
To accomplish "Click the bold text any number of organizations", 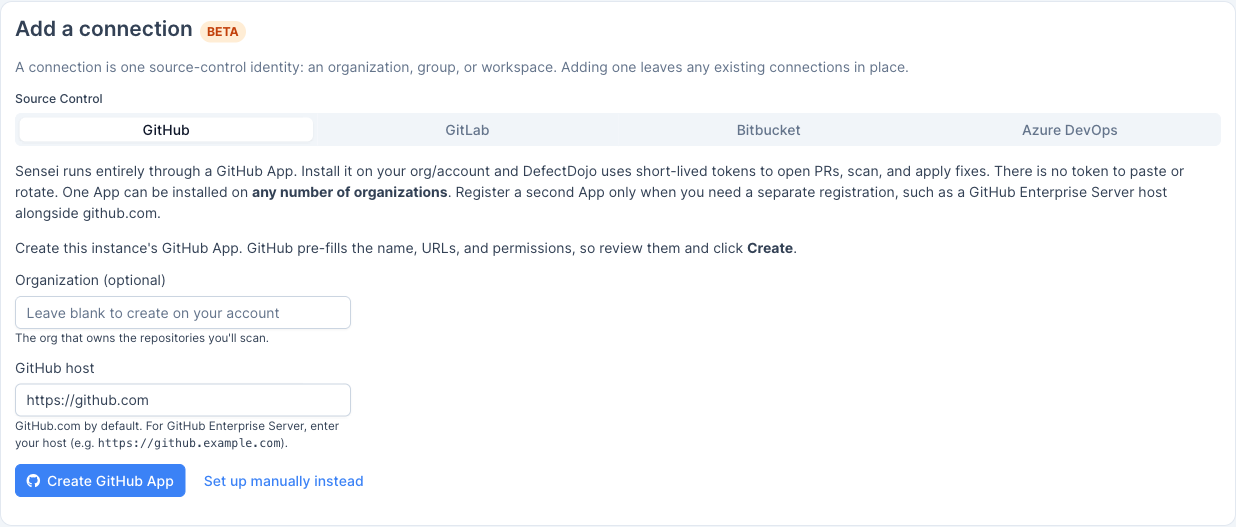I will pos(350,192).
